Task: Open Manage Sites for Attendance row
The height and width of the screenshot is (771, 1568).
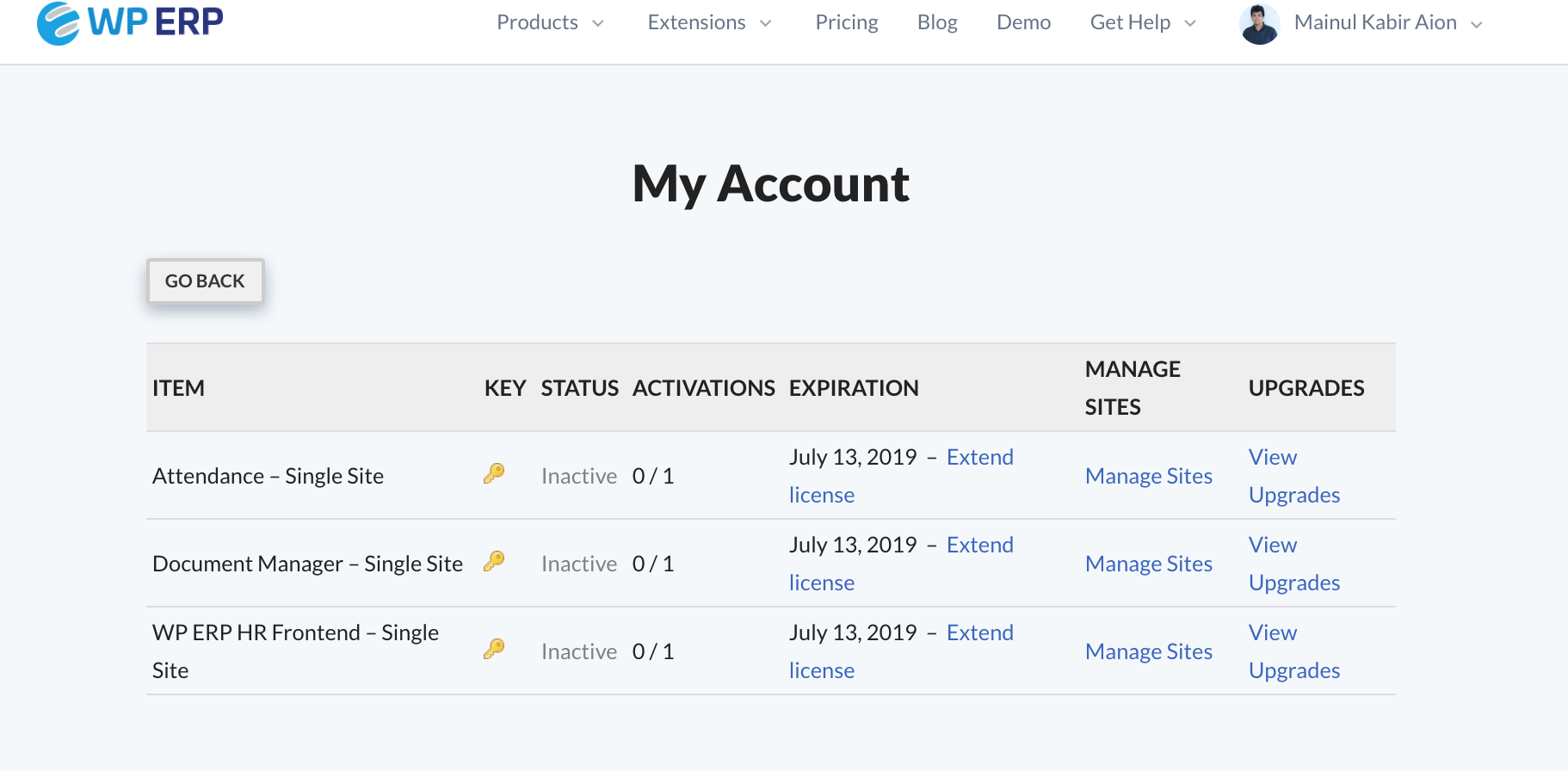Action: (1149, 476)
